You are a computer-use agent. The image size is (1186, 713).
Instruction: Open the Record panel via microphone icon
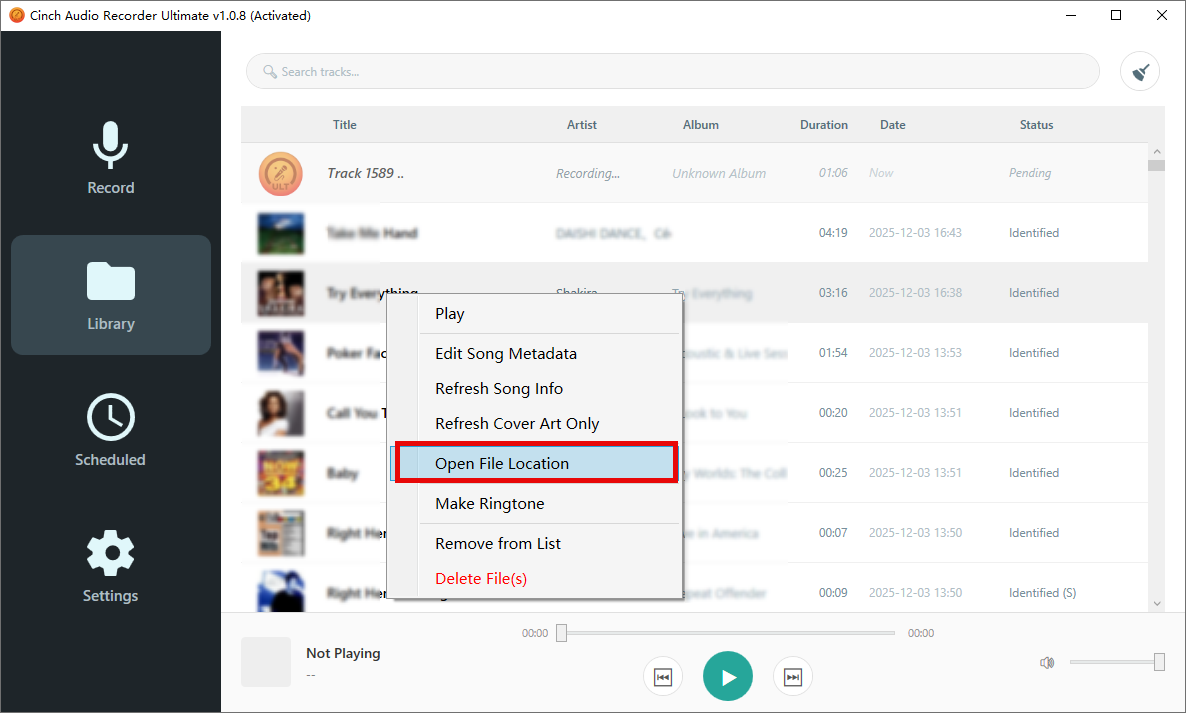click(110, 145)
